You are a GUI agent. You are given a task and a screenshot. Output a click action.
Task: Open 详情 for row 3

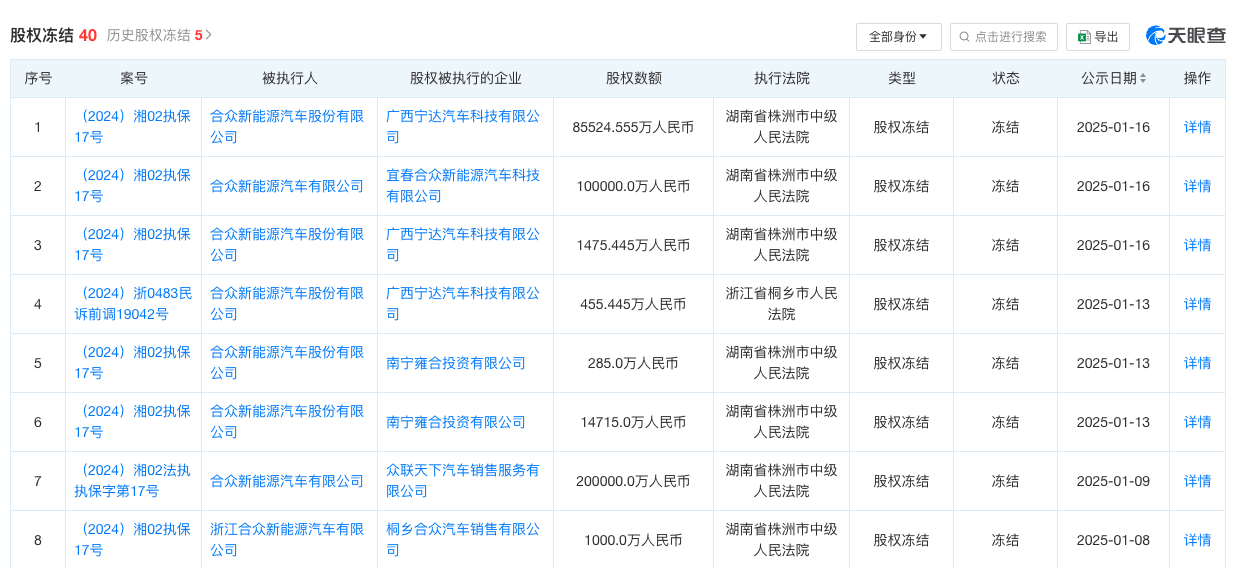pyautogui.click(x=1197, y=245)
